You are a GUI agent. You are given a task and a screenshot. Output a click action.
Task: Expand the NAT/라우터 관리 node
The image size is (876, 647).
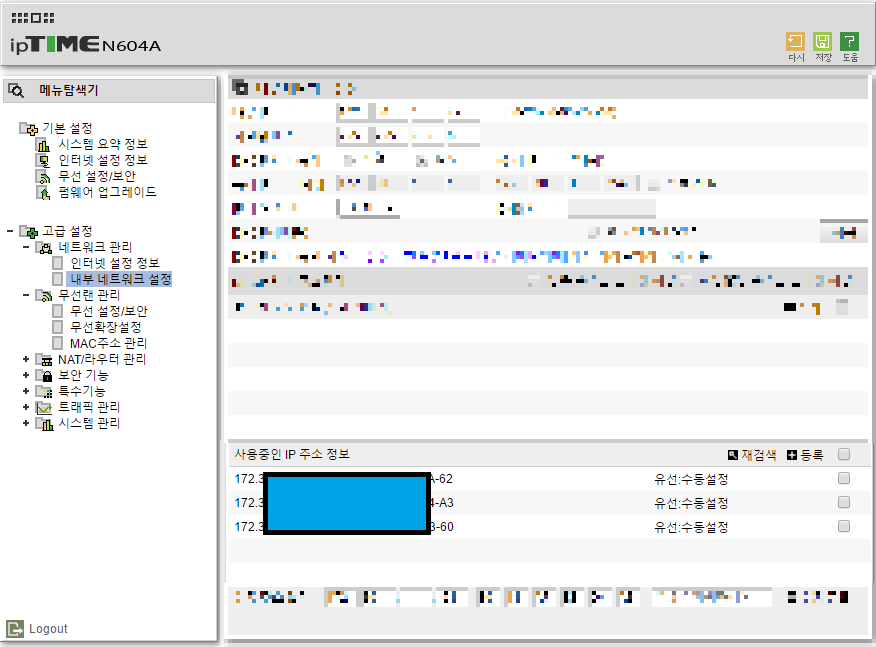click(x=26, y=359)
